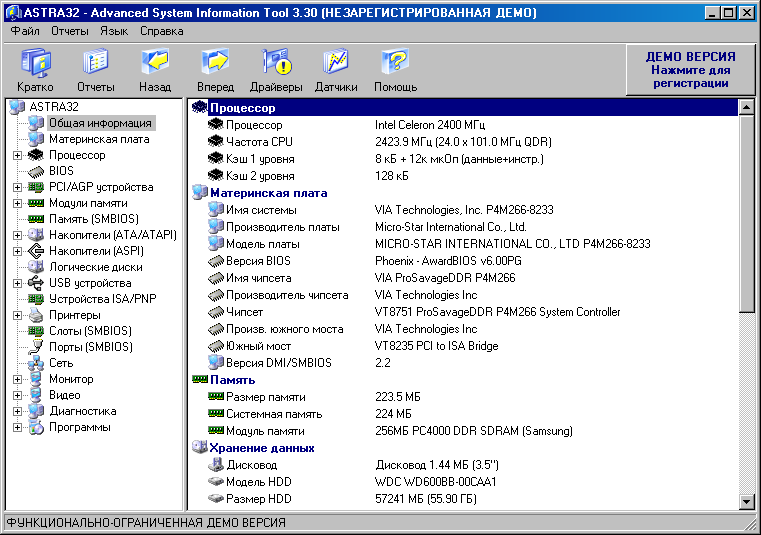The width and height of the screenshot is (761, 535).
Task: Open the Отчеты menu in menu bar
Action: (70, 31)
